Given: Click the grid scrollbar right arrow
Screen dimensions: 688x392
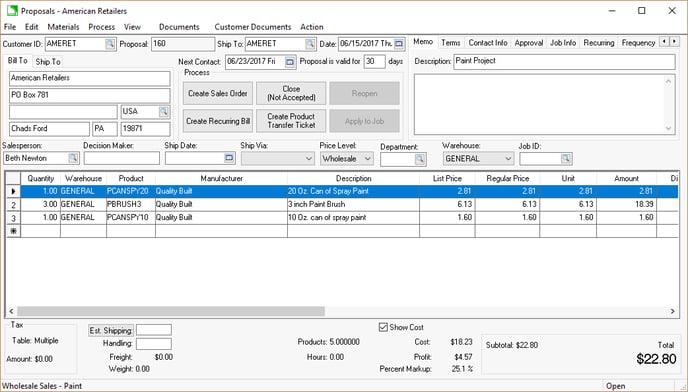Looking at the screenshot, I should click(673, 311).
